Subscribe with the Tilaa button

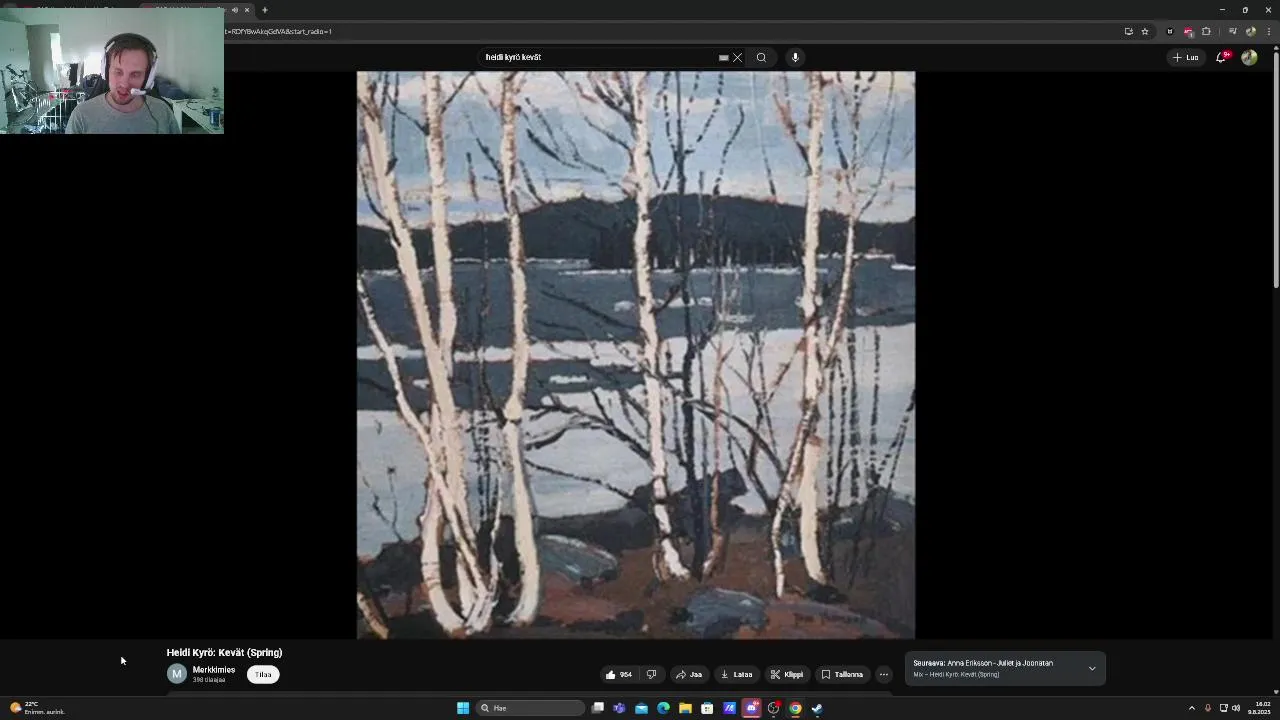(x=263, y=674)
